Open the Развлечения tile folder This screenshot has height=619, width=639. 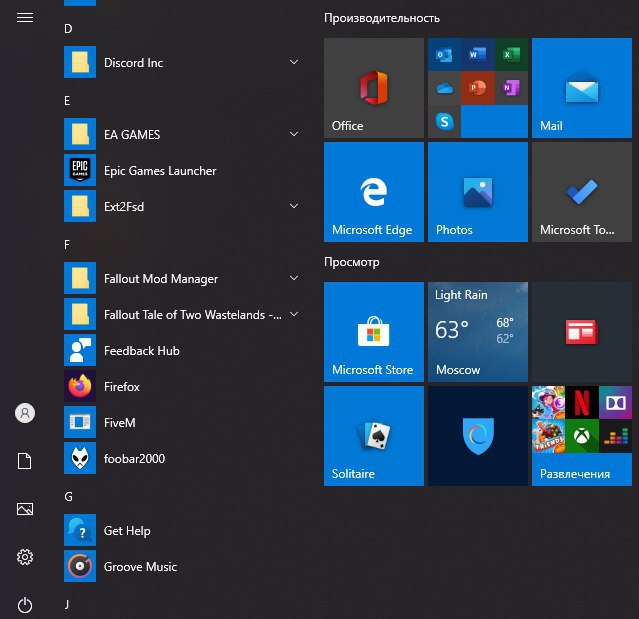tap(582, 436)
